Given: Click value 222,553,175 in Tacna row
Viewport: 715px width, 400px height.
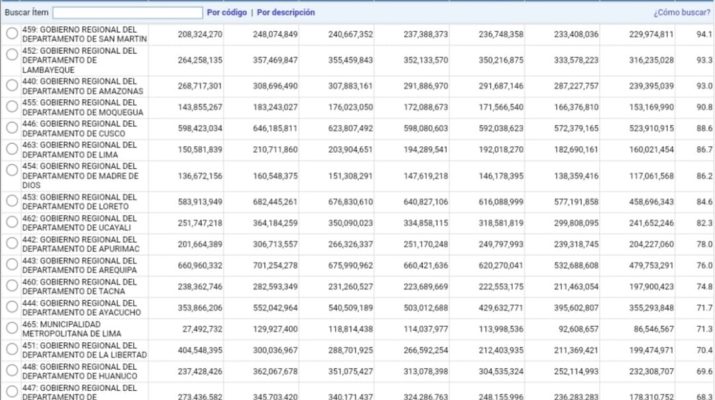Looking at the screenshot, I should (501, 287).
